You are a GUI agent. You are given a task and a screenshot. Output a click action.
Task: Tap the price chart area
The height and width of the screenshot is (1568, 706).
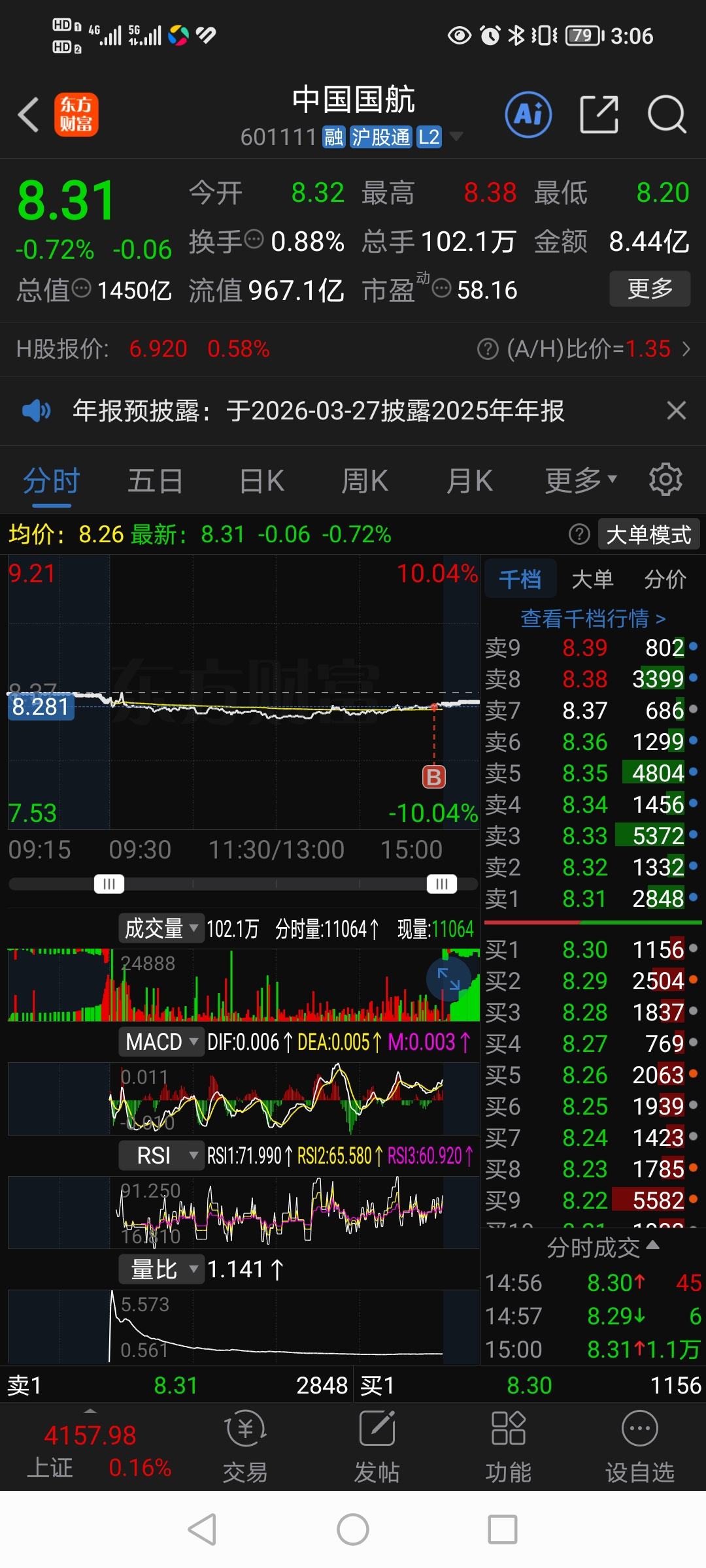point(244,693)
